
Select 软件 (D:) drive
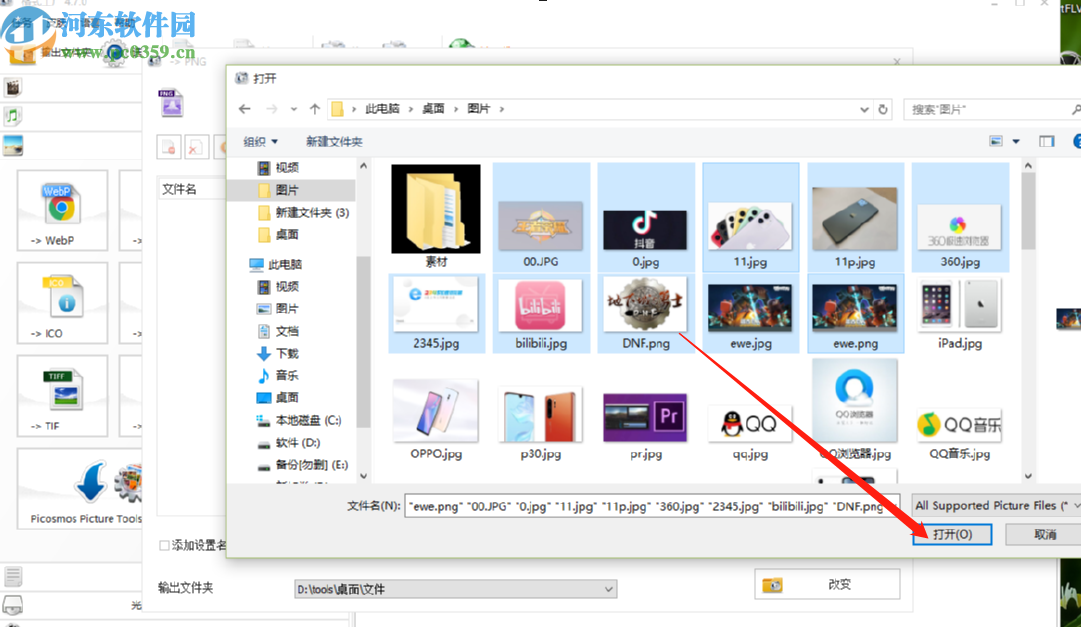288,442
